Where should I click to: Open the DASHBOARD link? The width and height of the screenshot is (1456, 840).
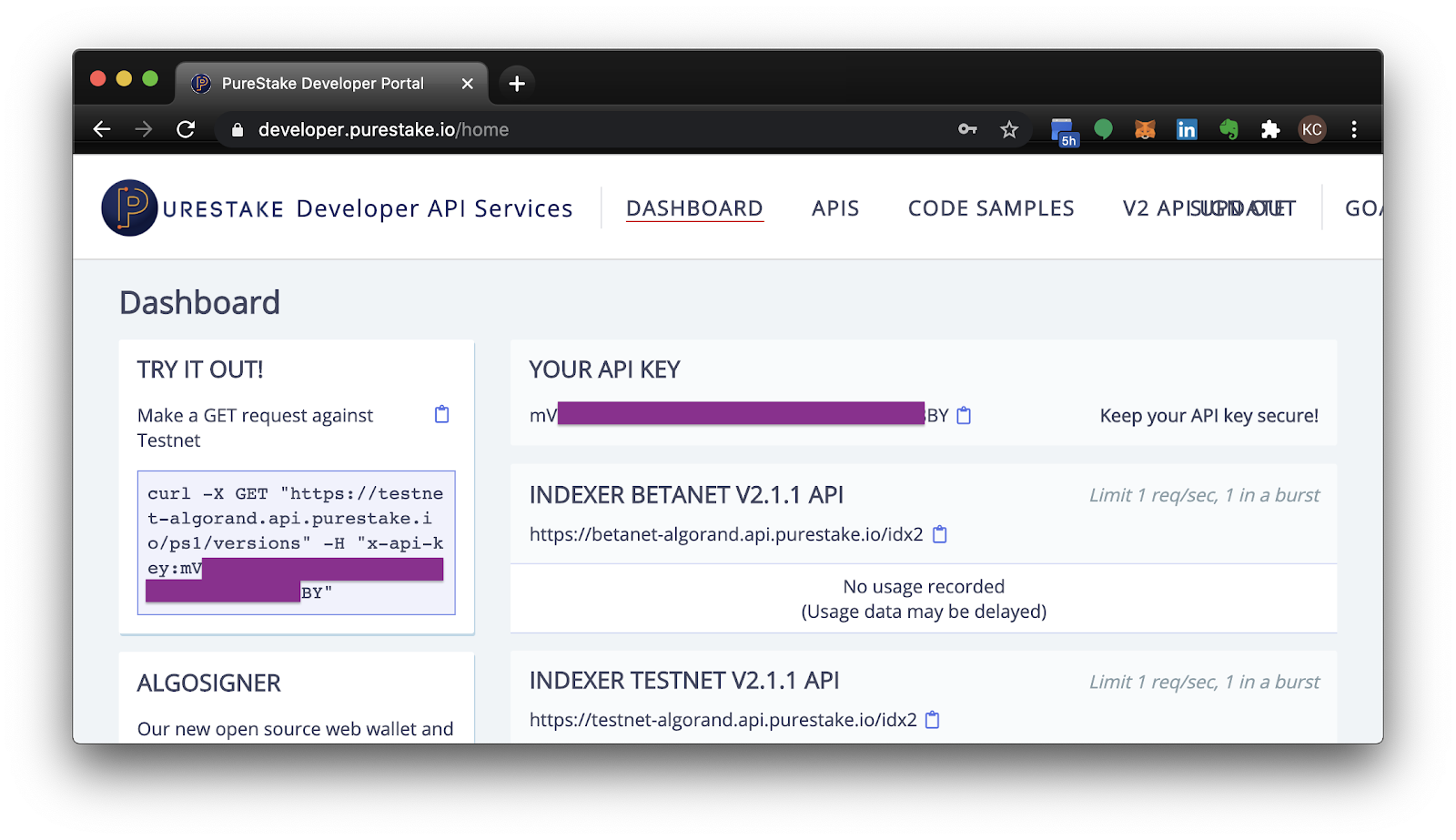pos(694,207)
